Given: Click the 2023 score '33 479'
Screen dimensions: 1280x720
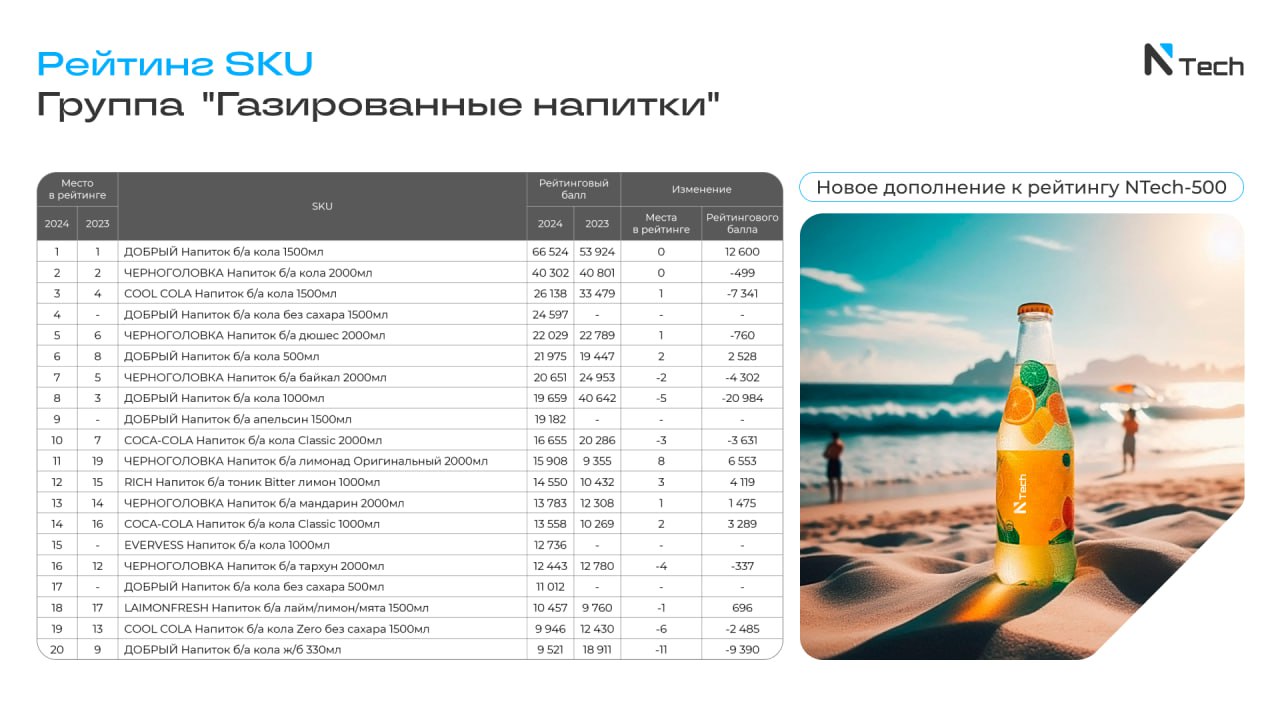Looking at the screenshot, I should (x=597, y=294).
